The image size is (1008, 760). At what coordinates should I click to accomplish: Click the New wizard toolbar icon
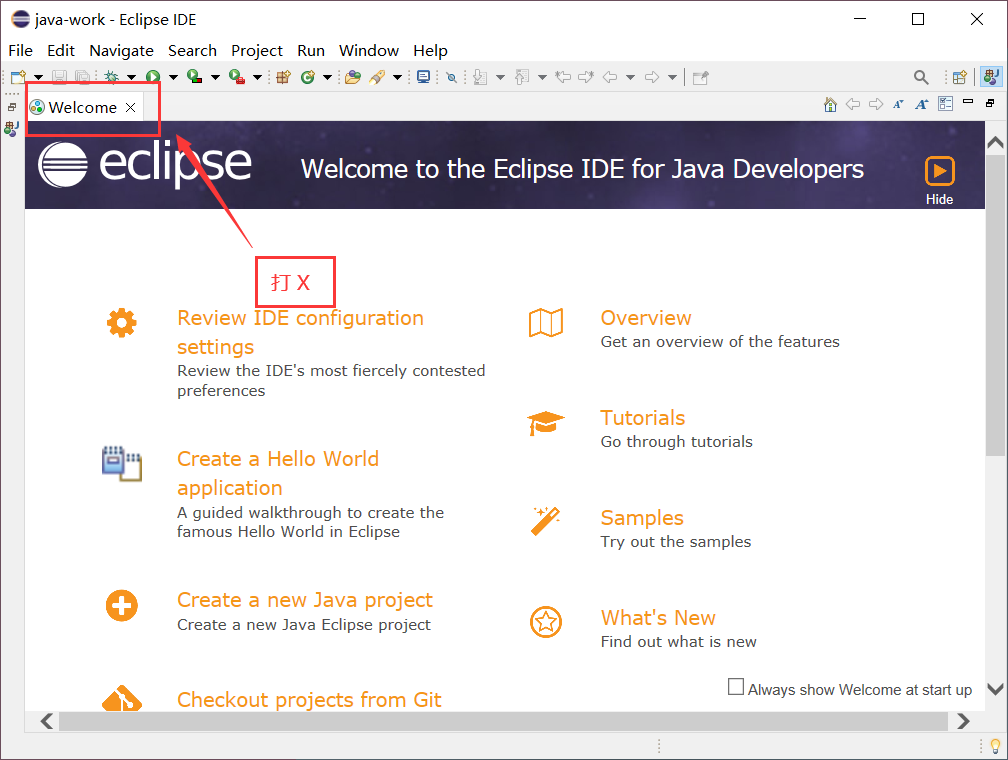18,77
